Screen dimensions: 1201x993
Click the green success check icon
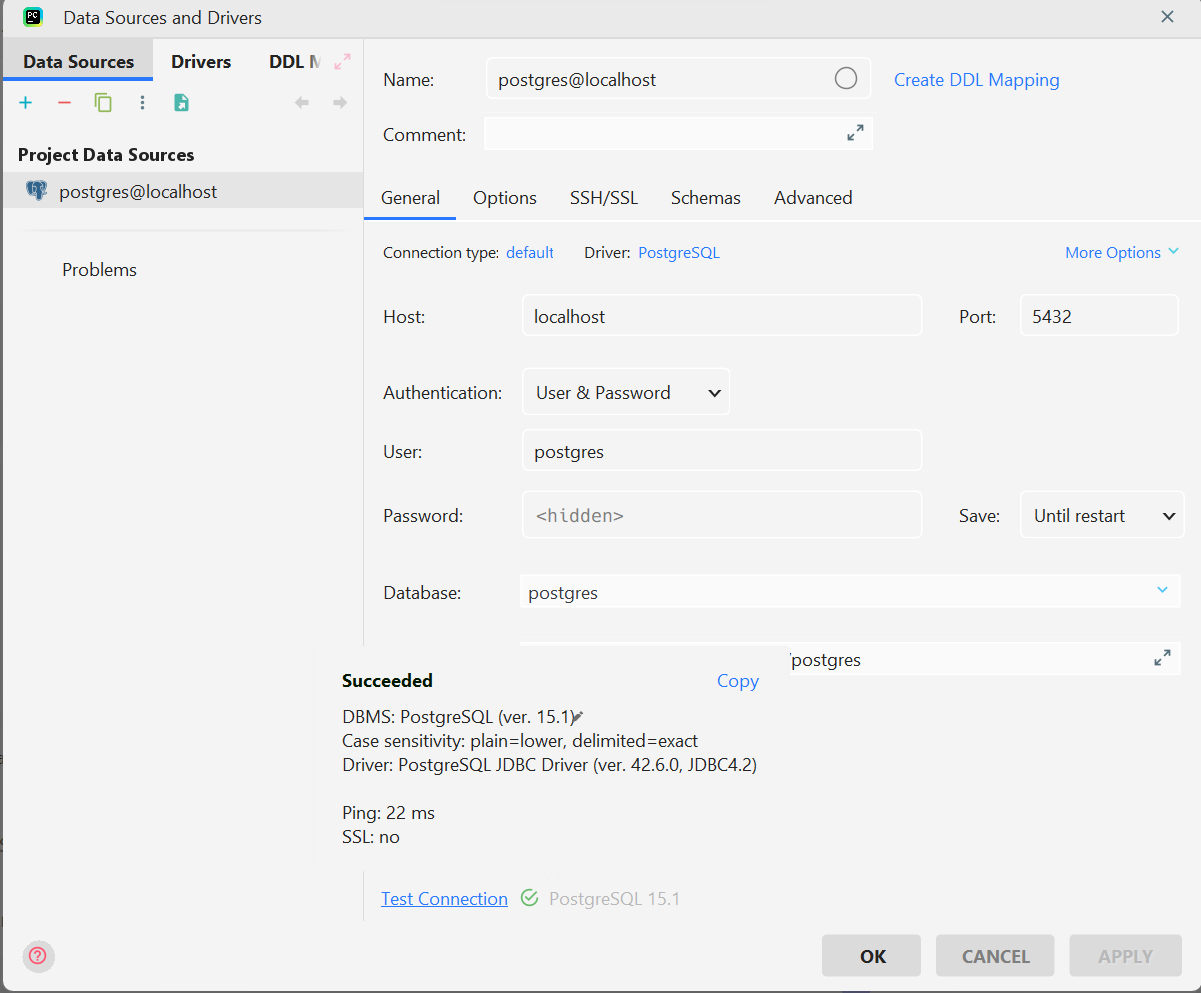[x=530, y=898]
